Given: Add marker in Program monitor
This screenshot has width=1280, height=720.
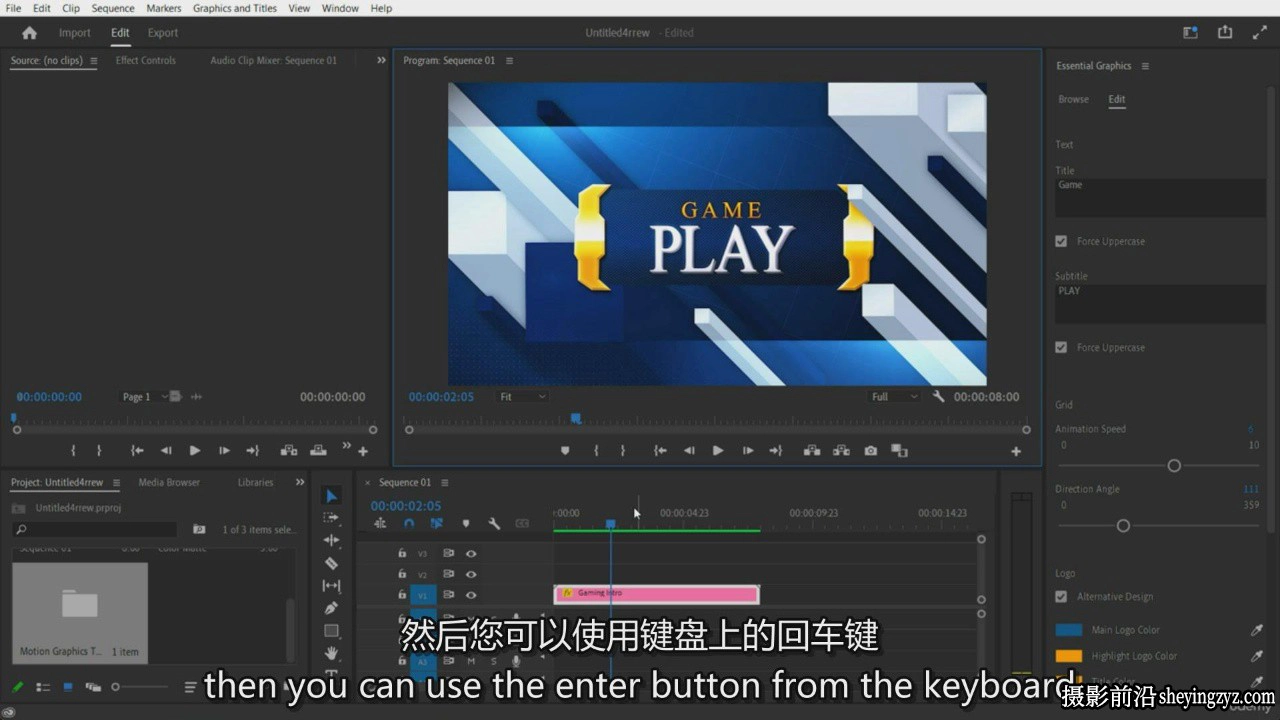Looking at the screenshot, I should click(565, 451).
